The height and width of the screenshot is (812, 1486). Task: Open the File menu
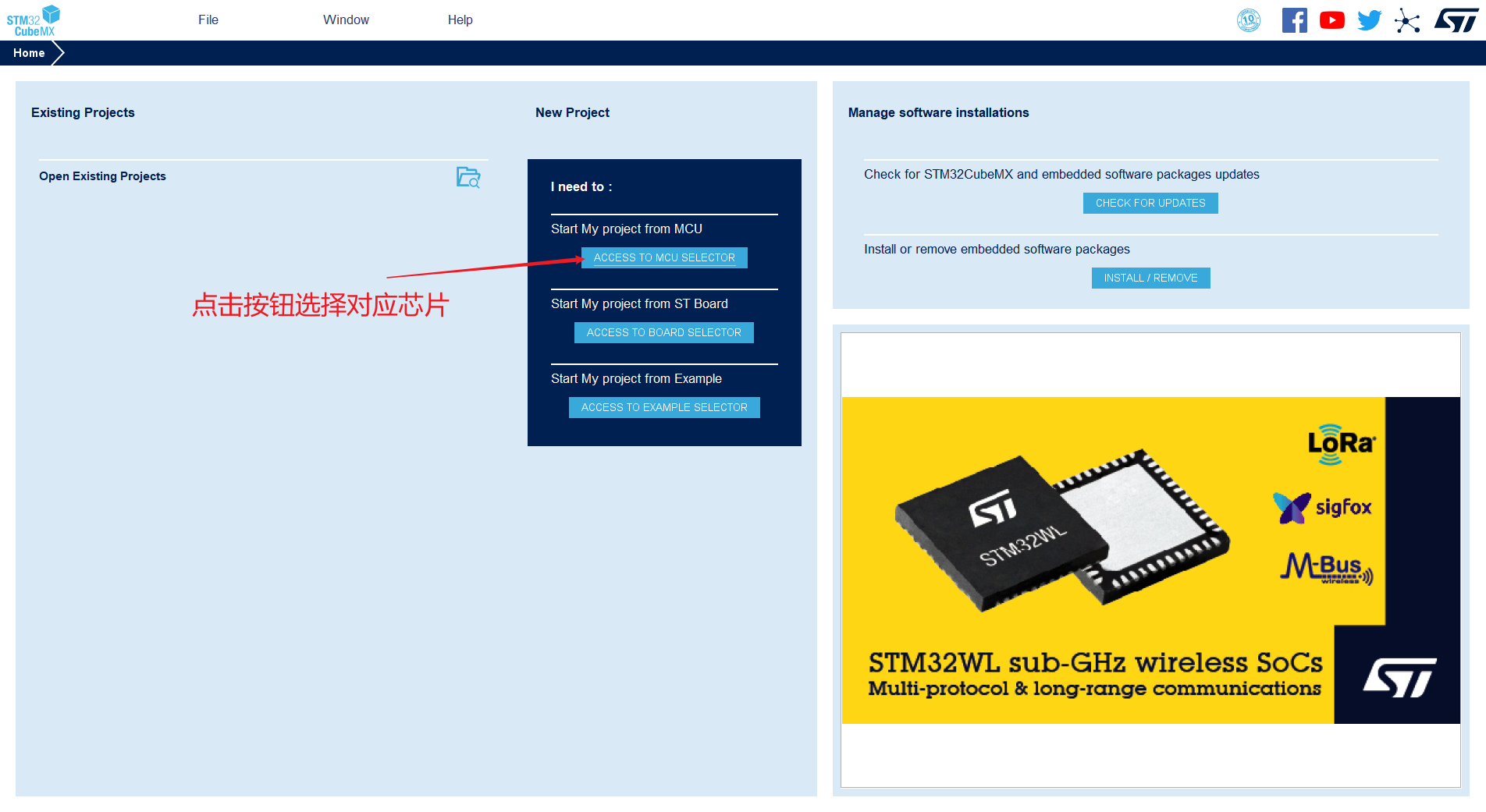point(208,20)
